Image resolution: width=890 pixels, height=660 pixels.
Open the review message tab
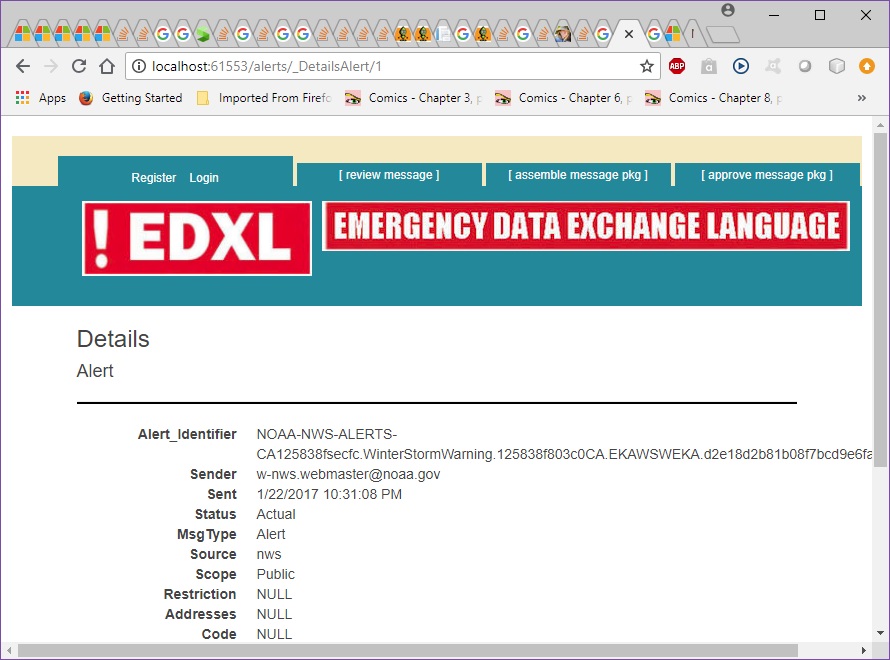pos(389,175)
